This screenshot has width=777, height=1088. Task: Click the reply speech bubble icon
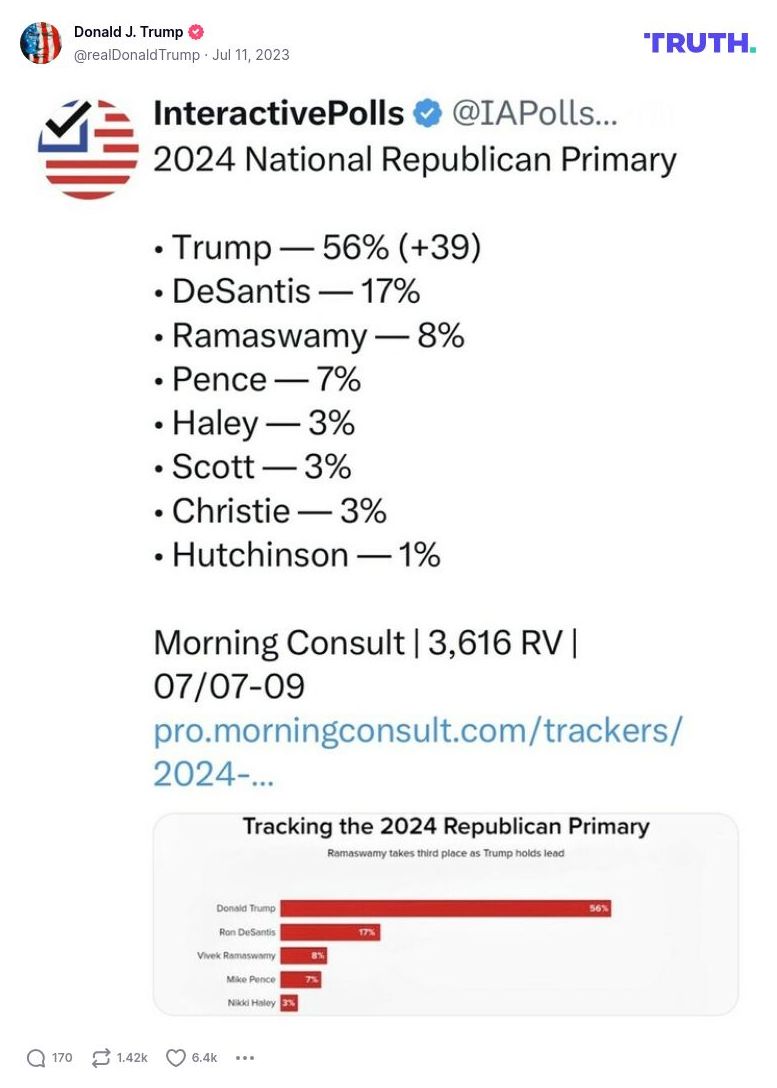(36, 1058)
